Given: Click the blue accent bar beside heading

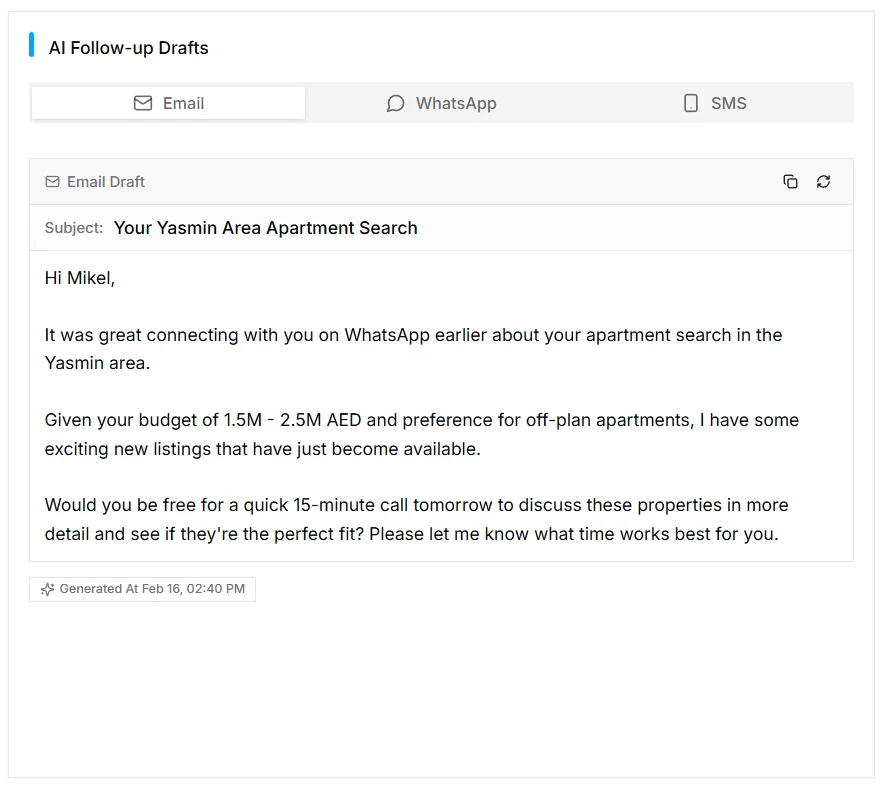Looking at the screenshot, I should pyautogui.click(x=31, y=45).
